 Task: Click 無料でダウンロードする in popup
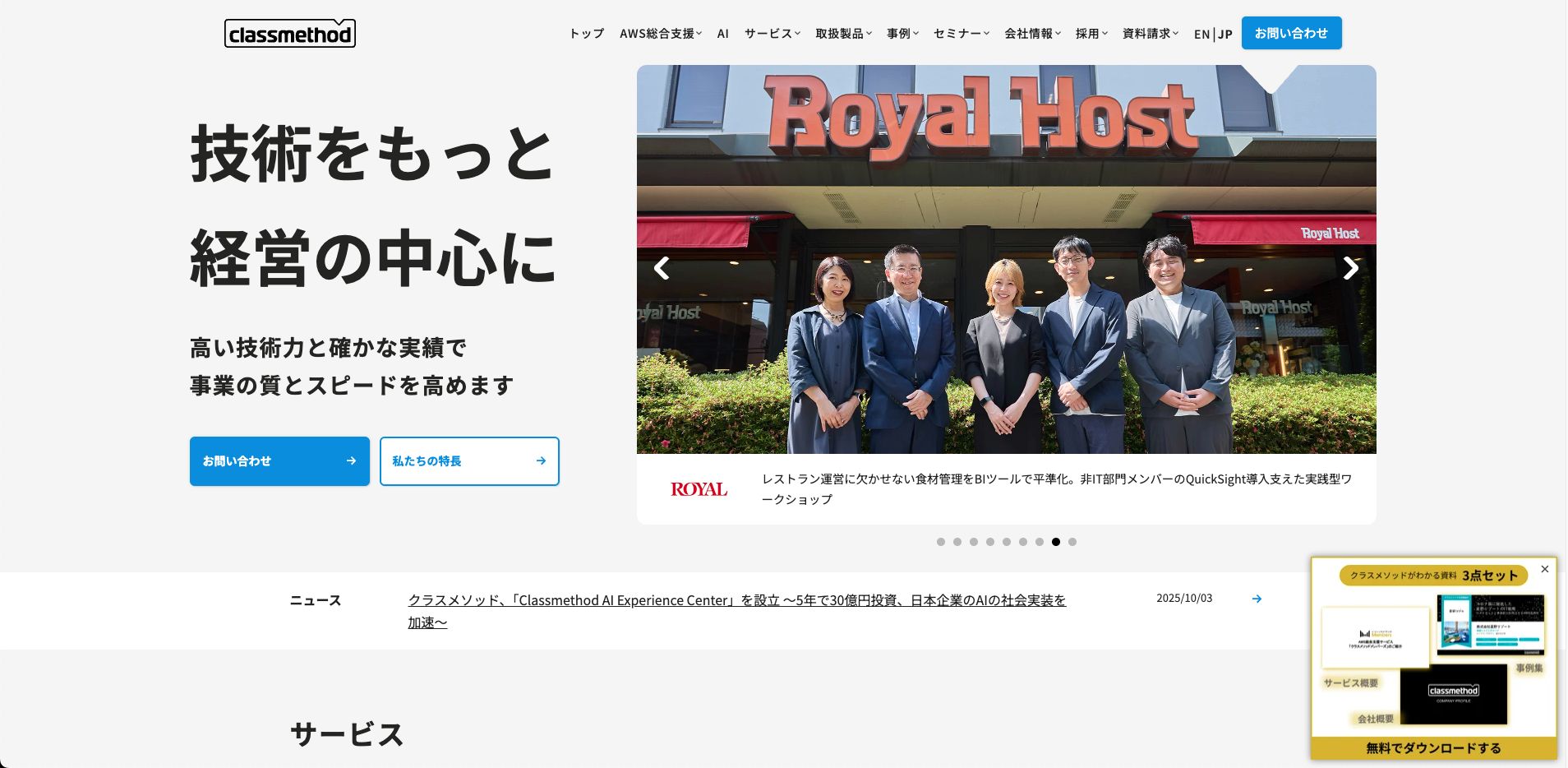1433,747
